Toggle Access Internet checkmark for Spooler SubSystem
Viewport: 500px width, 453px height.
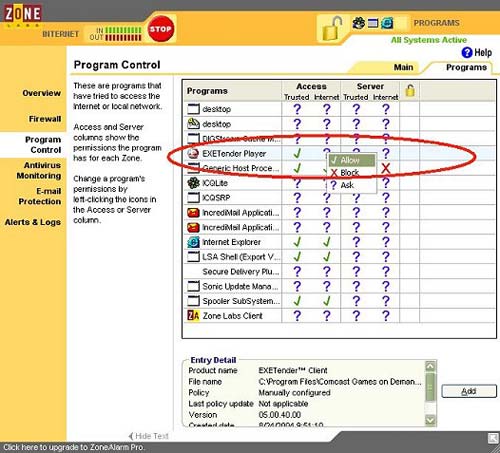327,301
